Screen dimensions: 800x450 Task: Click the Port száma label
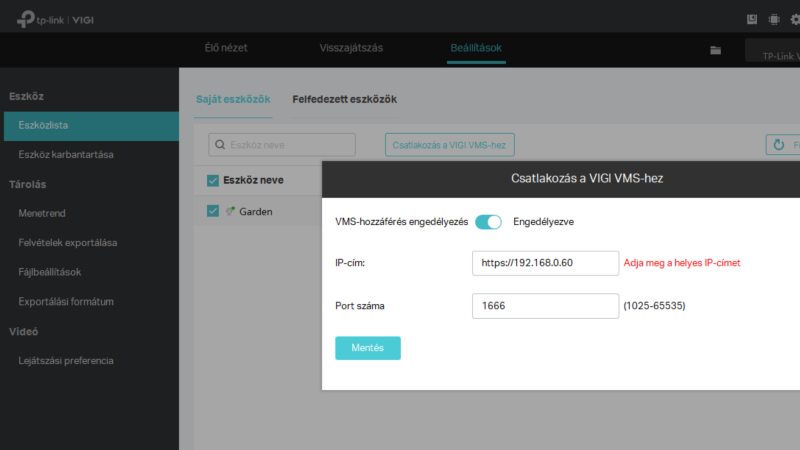coord(360,306)
